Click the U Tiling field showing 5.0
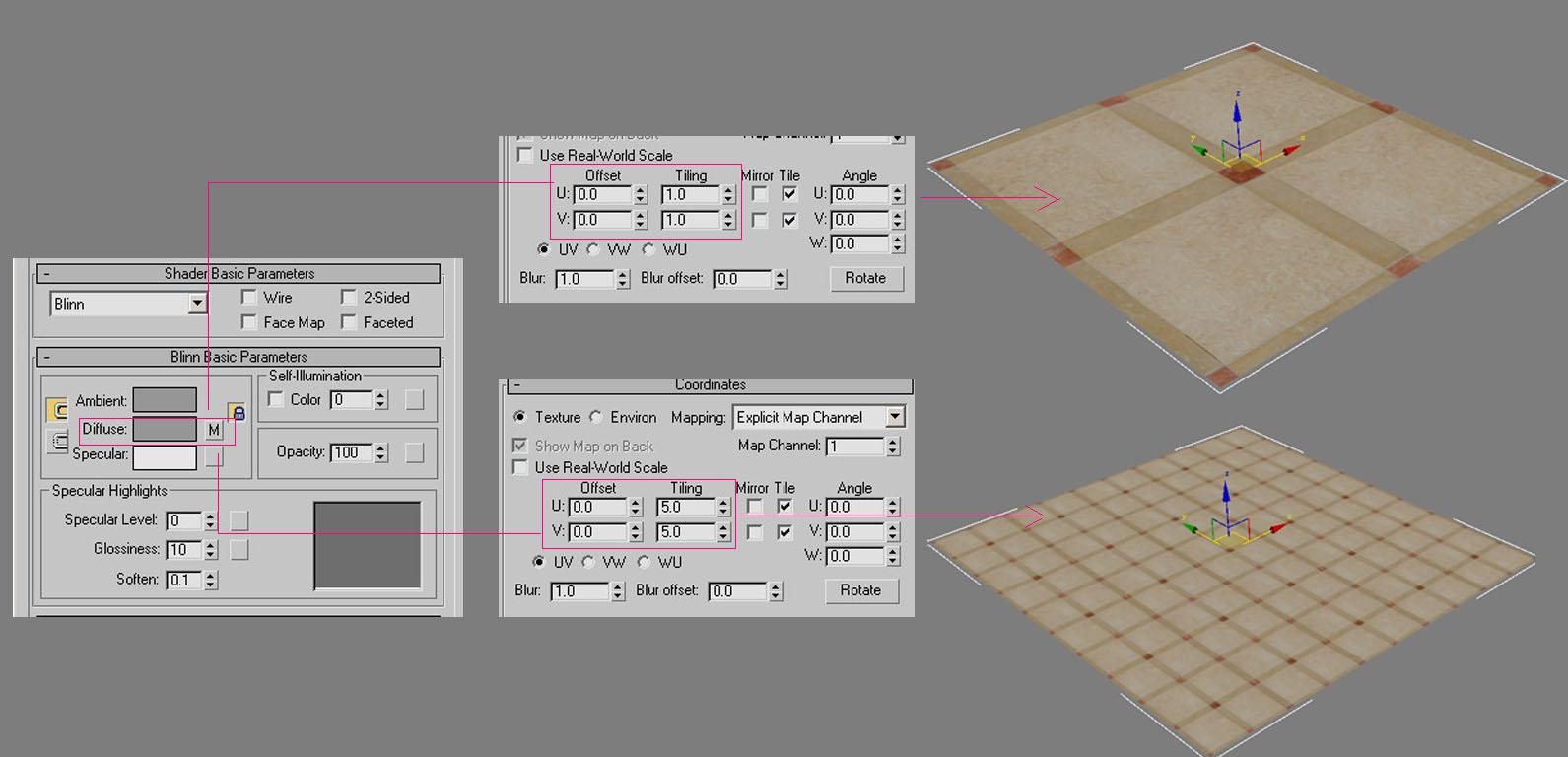 686,507
